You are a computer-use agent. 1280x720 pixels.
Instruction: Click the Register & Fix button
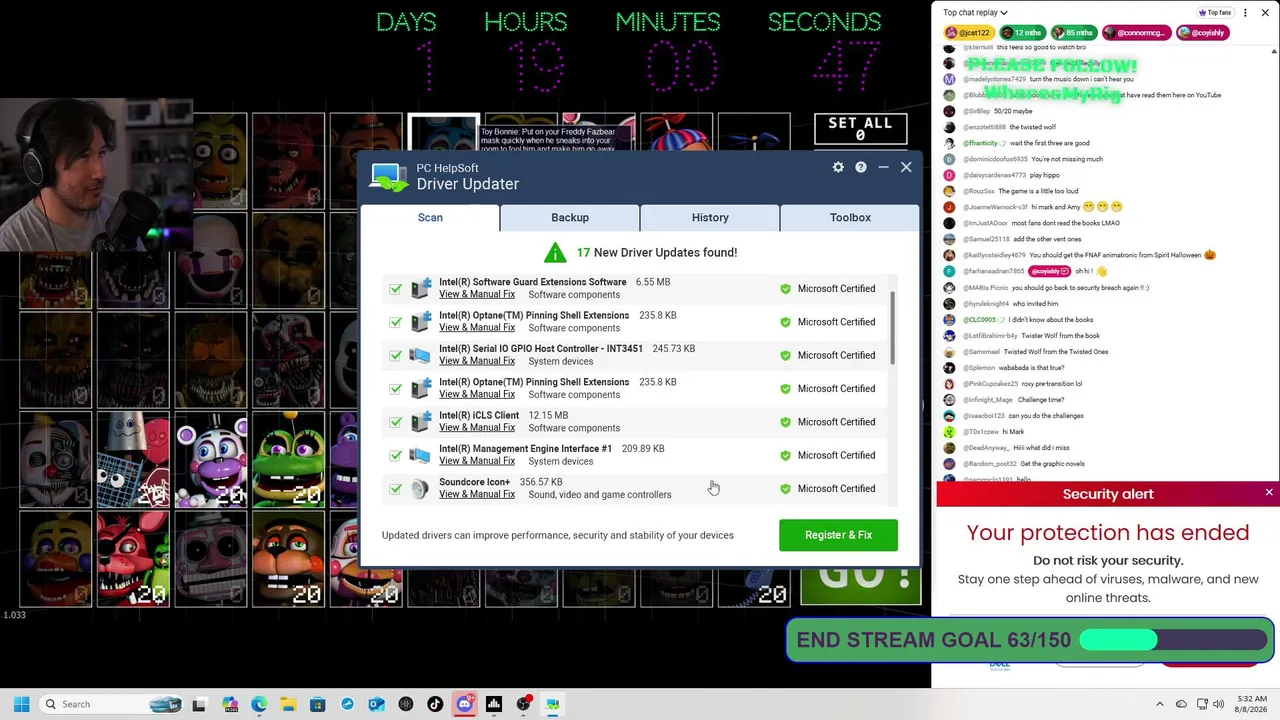point(838,535)
